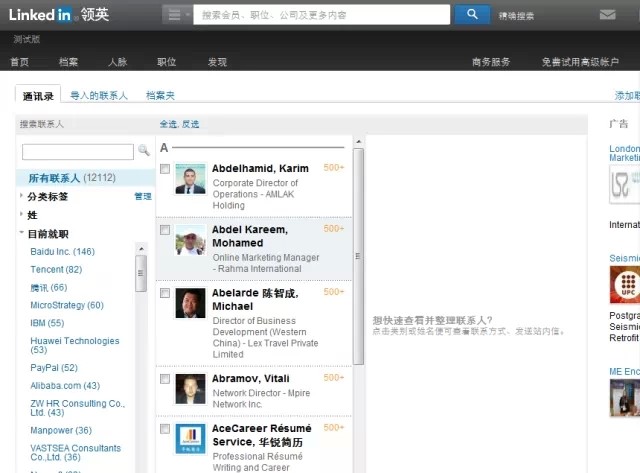Click 500+ badge for Abdelhamid, Karim
This screenshot has width=640, height=473.
coord(333,167)
